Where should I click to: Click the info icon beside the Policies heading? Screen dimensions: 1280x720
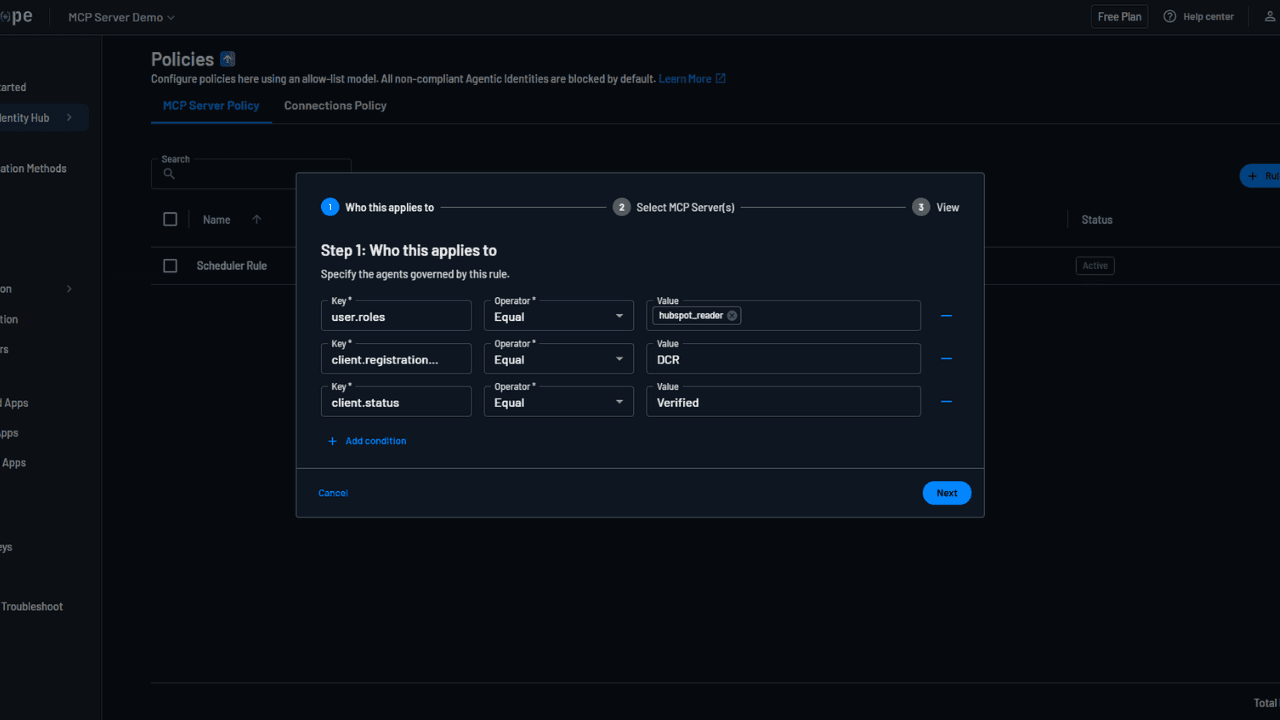[x=227, y=58]
